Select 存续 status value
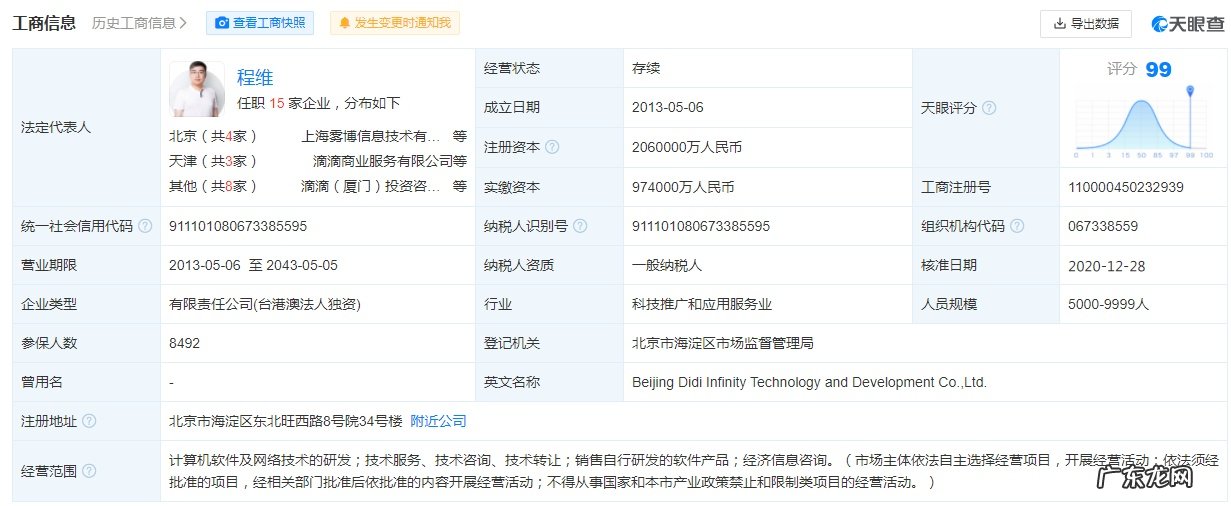 pyautogui.click(x=646, y=69)
